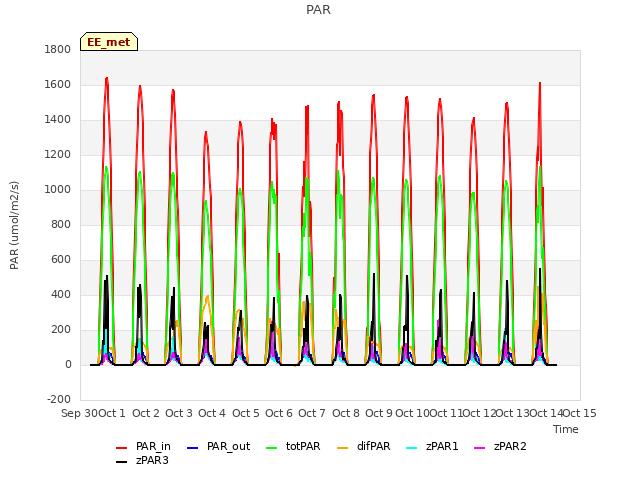This screenshot has height=480, width=640.
Task: Select the difPAR legend label
Action: click(x=373, y=447)
